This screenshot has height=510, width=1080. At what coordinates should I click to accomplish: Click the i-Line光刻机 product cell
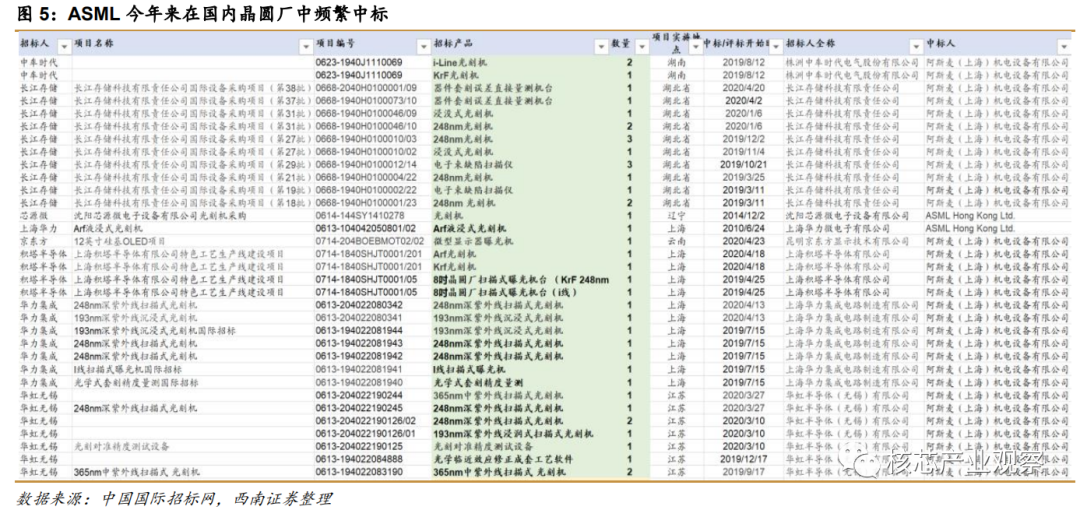click(462, 63)
